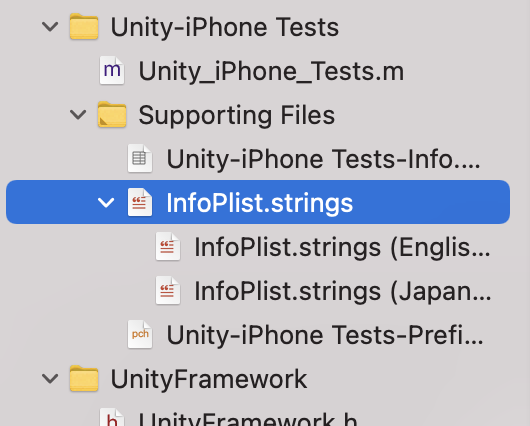Click the plist table file icon

[x=140, y=159]
